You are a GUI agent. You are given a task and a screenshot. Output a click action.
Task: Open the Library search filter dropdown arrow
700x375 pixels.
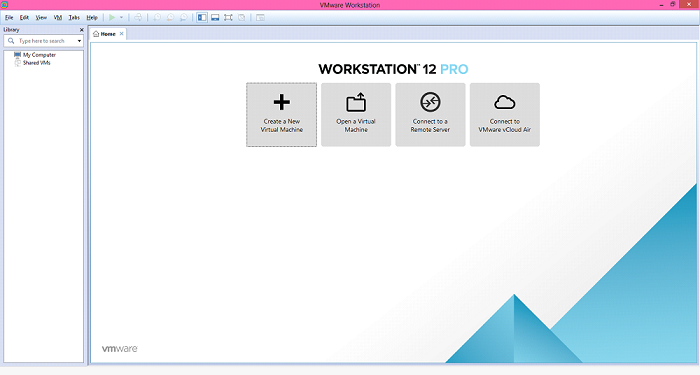click(x=79, y=41)
